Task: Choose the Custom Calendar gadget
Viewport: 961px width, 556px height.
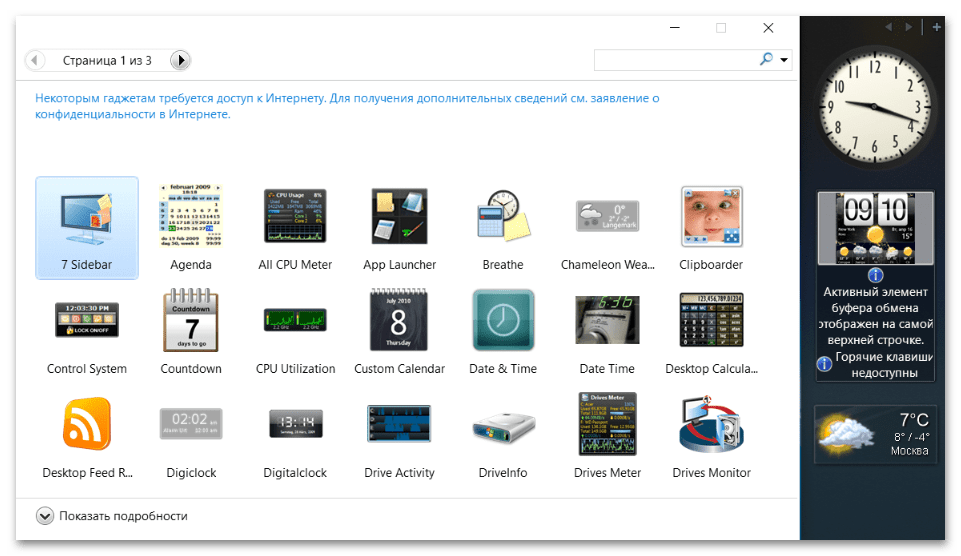Action: coord(399,332)
